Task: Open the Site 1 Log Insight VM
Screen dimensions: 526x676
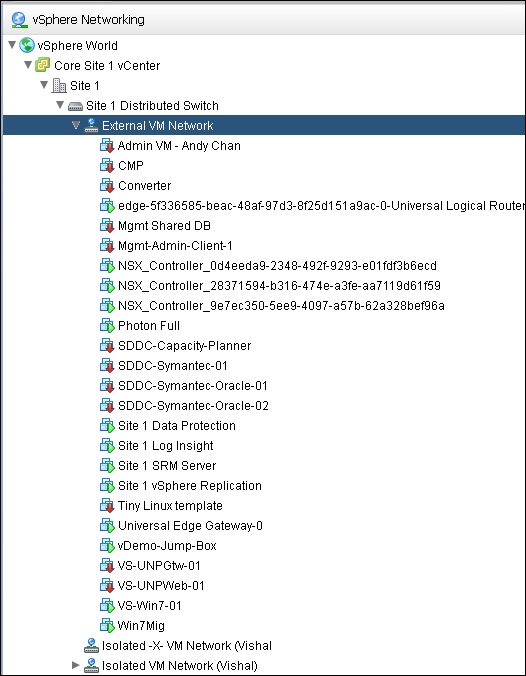Action: pyautogui.click(x=166, y=446)
